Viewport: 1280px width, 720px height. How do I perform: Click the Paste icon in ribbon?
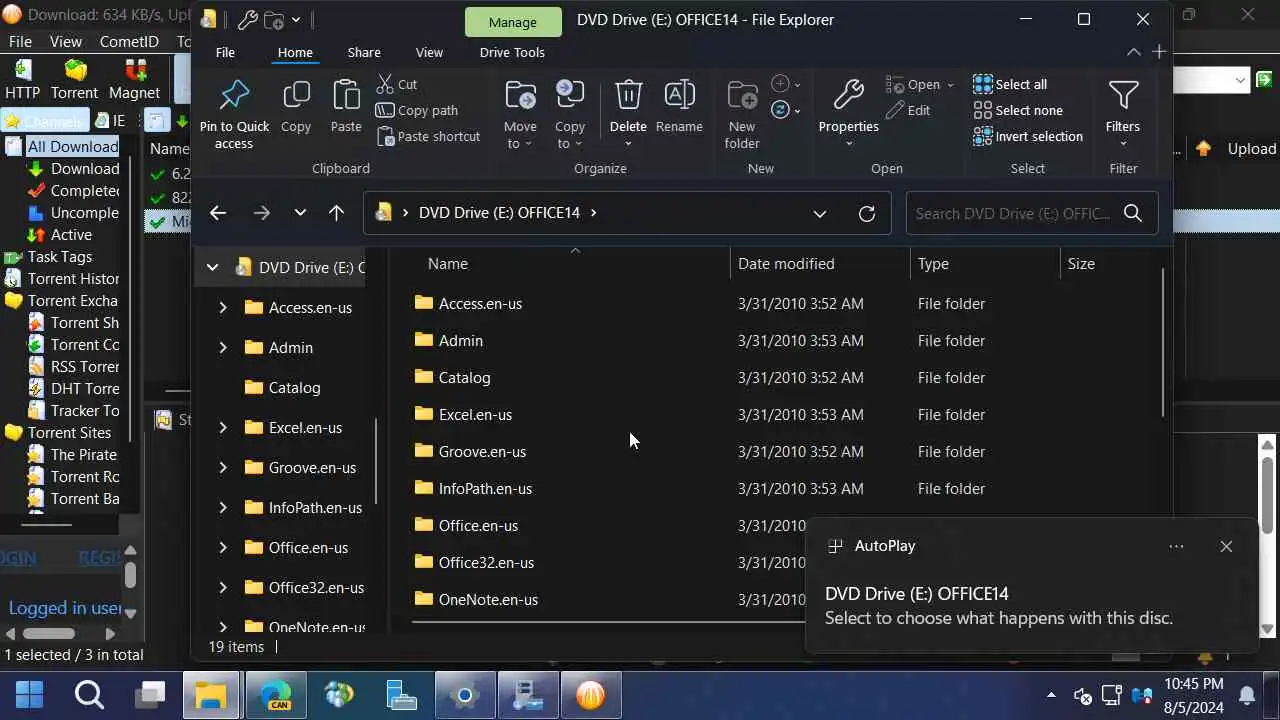346,96
